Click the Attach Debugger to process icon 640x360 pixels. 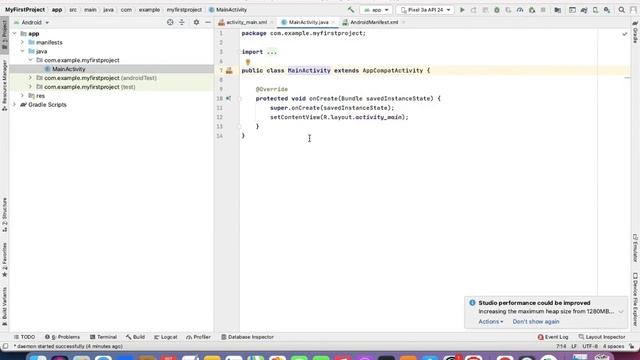pos(532,10)
